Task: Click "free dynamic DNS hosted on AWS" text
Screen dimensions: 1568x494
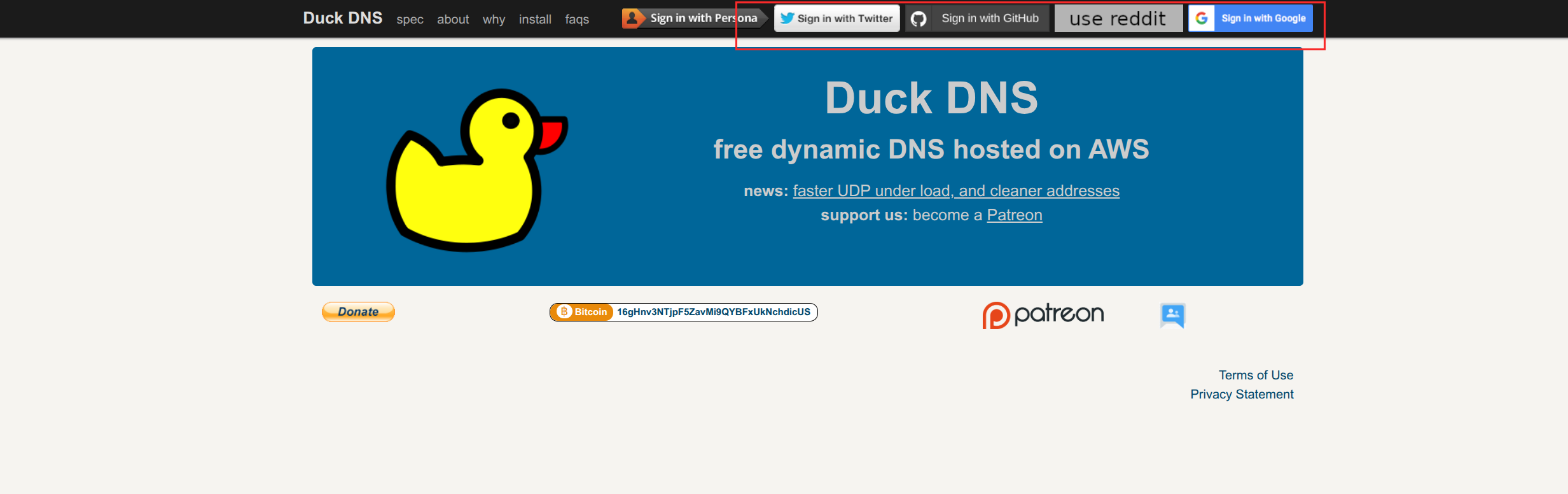Action: pos(931,150)
